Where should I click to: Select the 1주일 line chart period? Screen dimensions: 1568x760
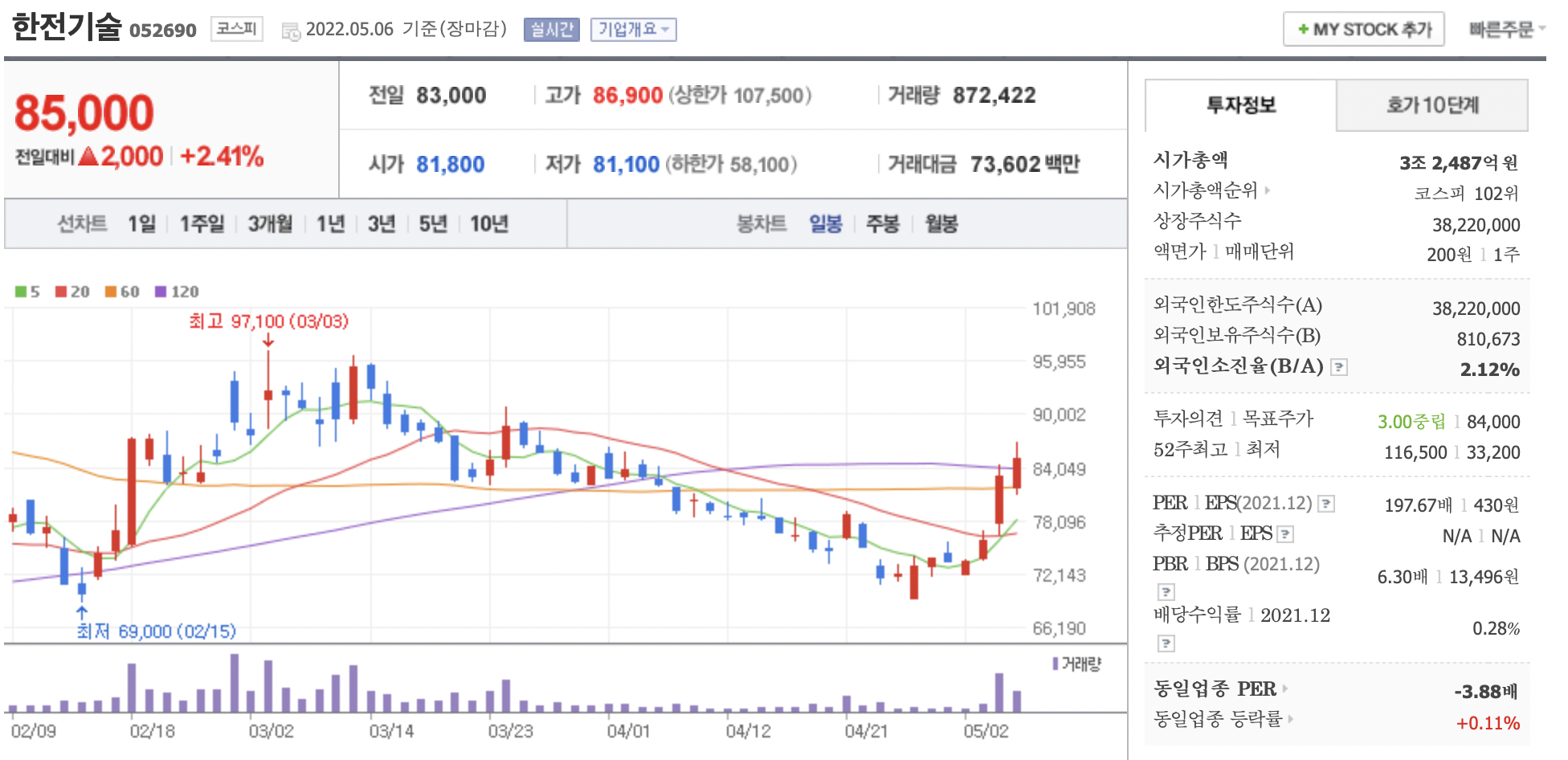pos(202,224)
